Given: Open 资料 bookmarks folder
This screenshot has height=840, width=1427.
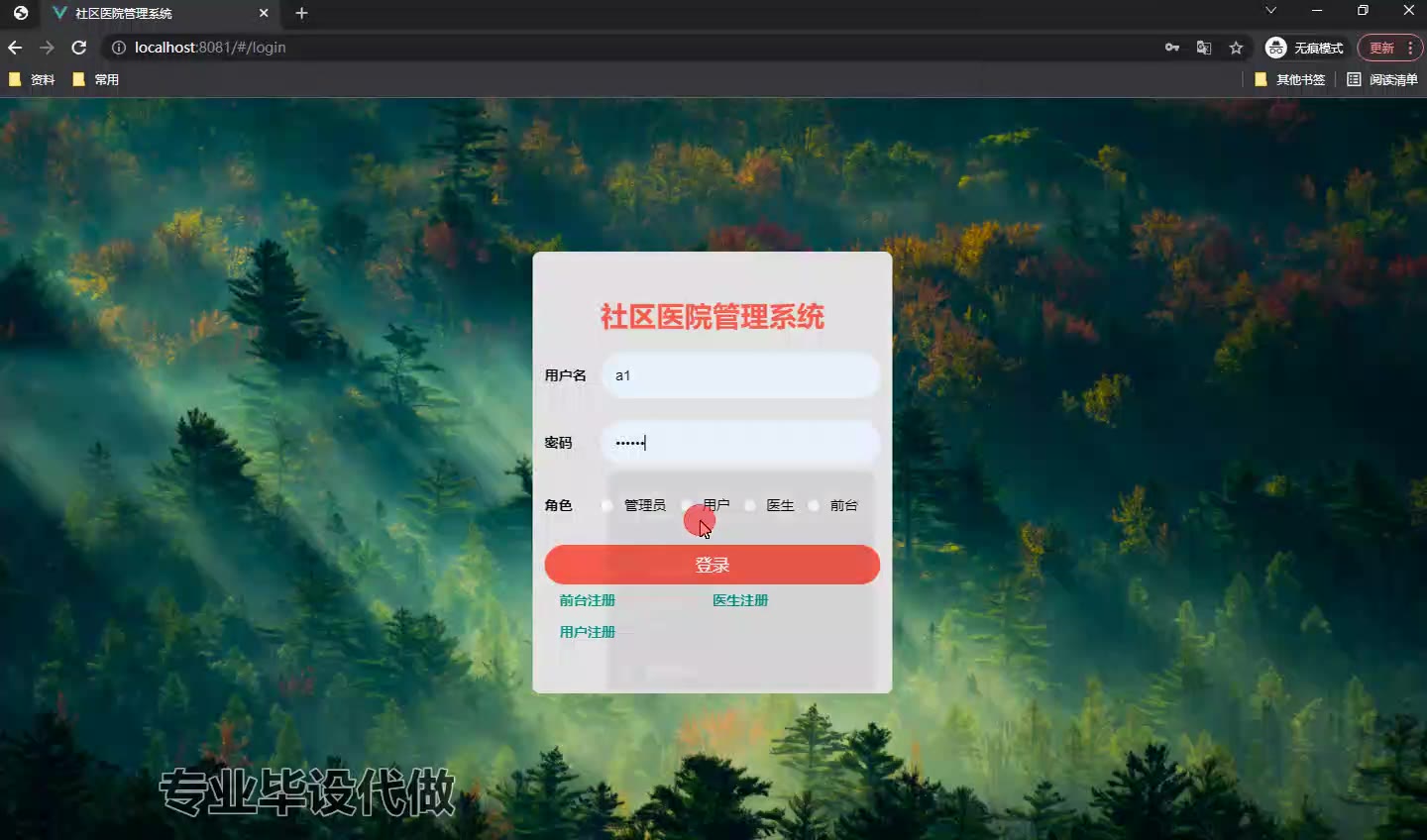Looking at the screenshot, I should point(32,79).
